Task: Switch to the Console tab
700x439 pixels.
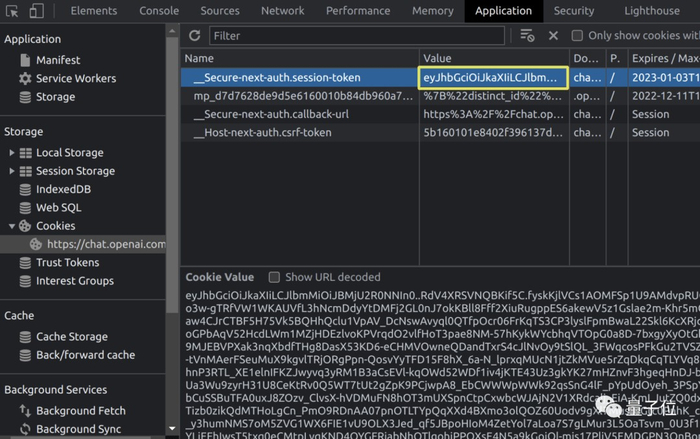Action: tap(159, 11)
